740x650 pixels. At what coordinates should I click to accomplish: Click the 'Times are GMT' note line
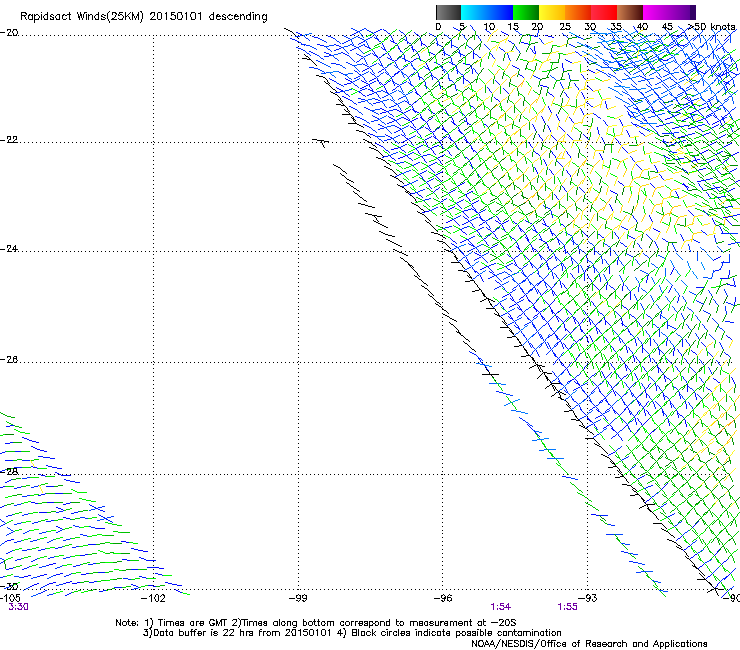(315, 623)
